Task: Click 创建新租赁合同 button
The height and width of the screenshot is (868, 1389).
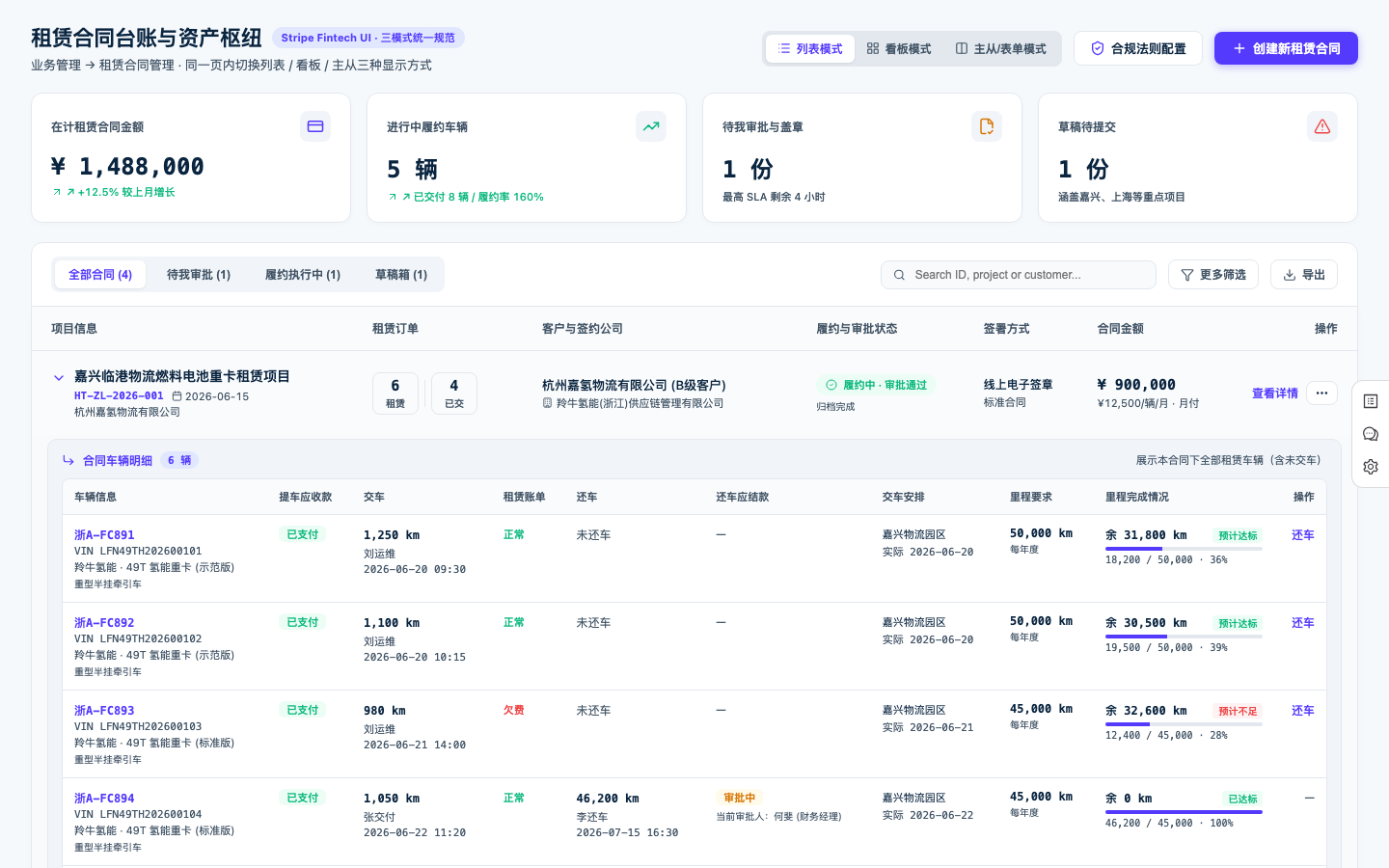Action: (x=1286, y=48)
